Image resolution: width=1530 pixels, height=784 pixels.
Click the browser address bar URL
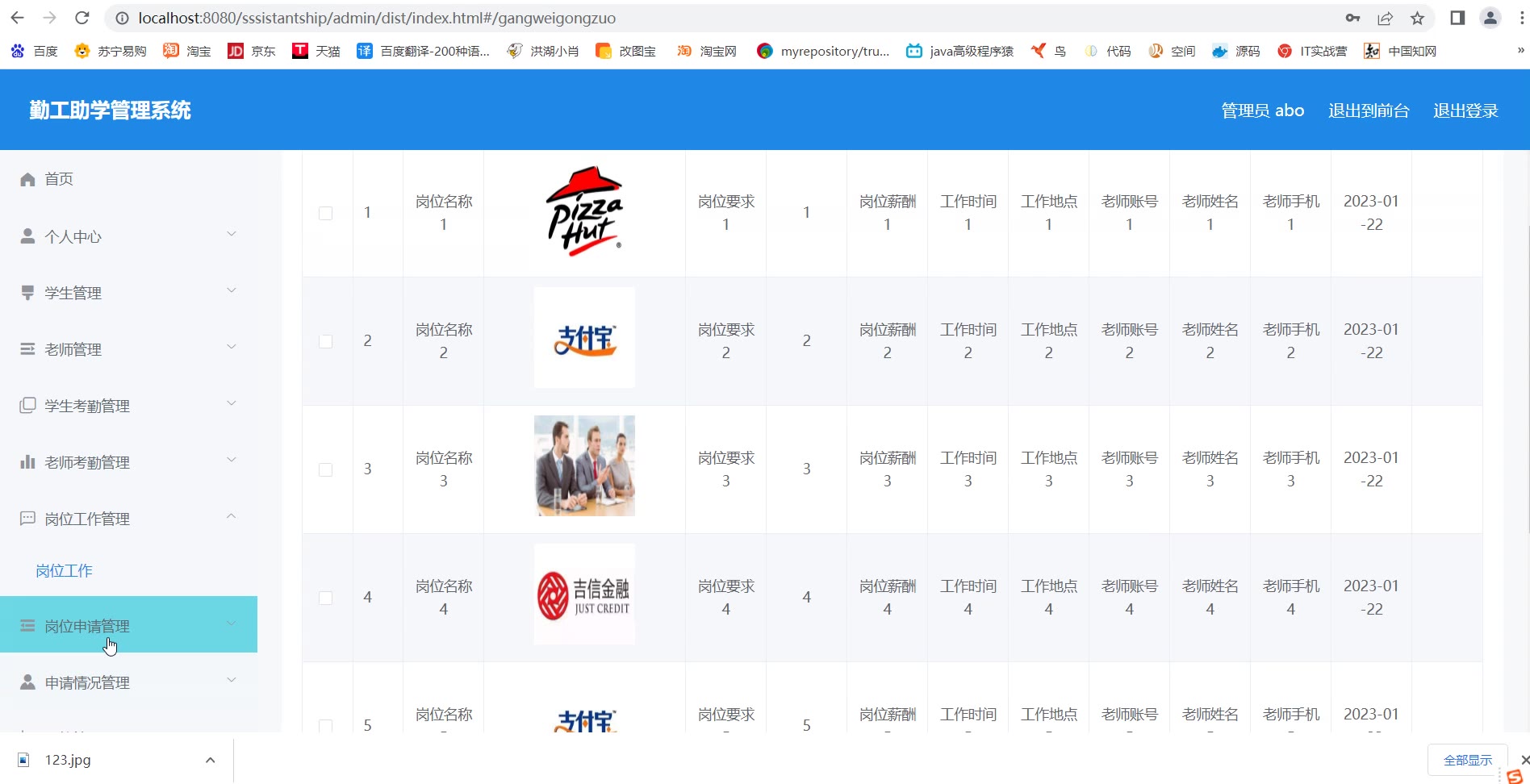tap(377, 18)
